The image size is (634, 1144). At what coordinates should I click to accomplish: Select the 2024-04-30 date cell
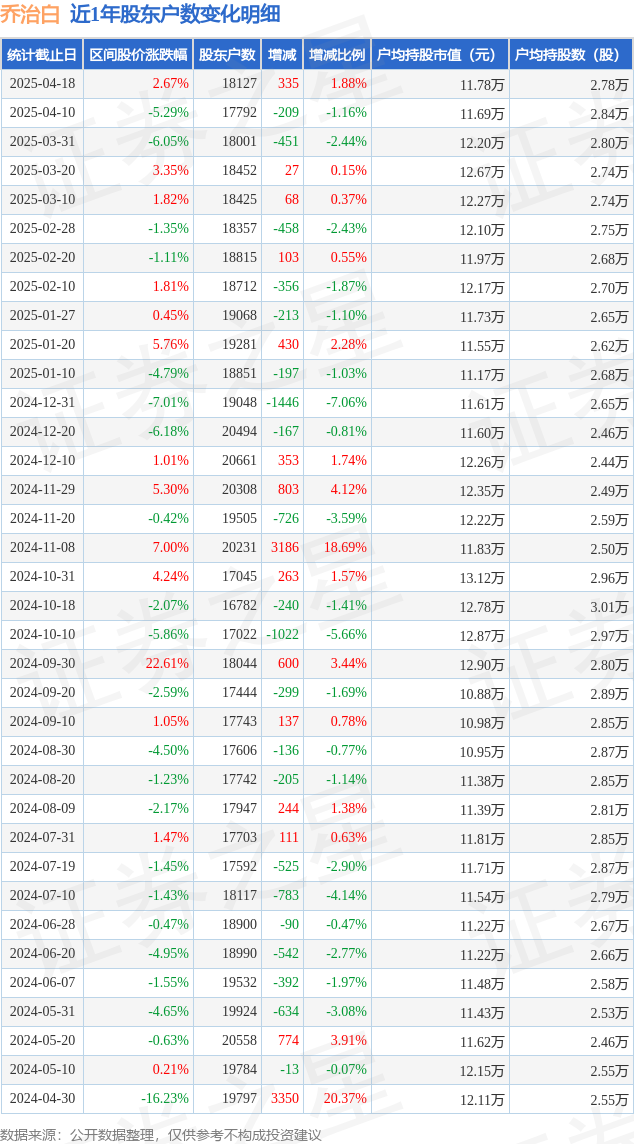click(42, 1098)
